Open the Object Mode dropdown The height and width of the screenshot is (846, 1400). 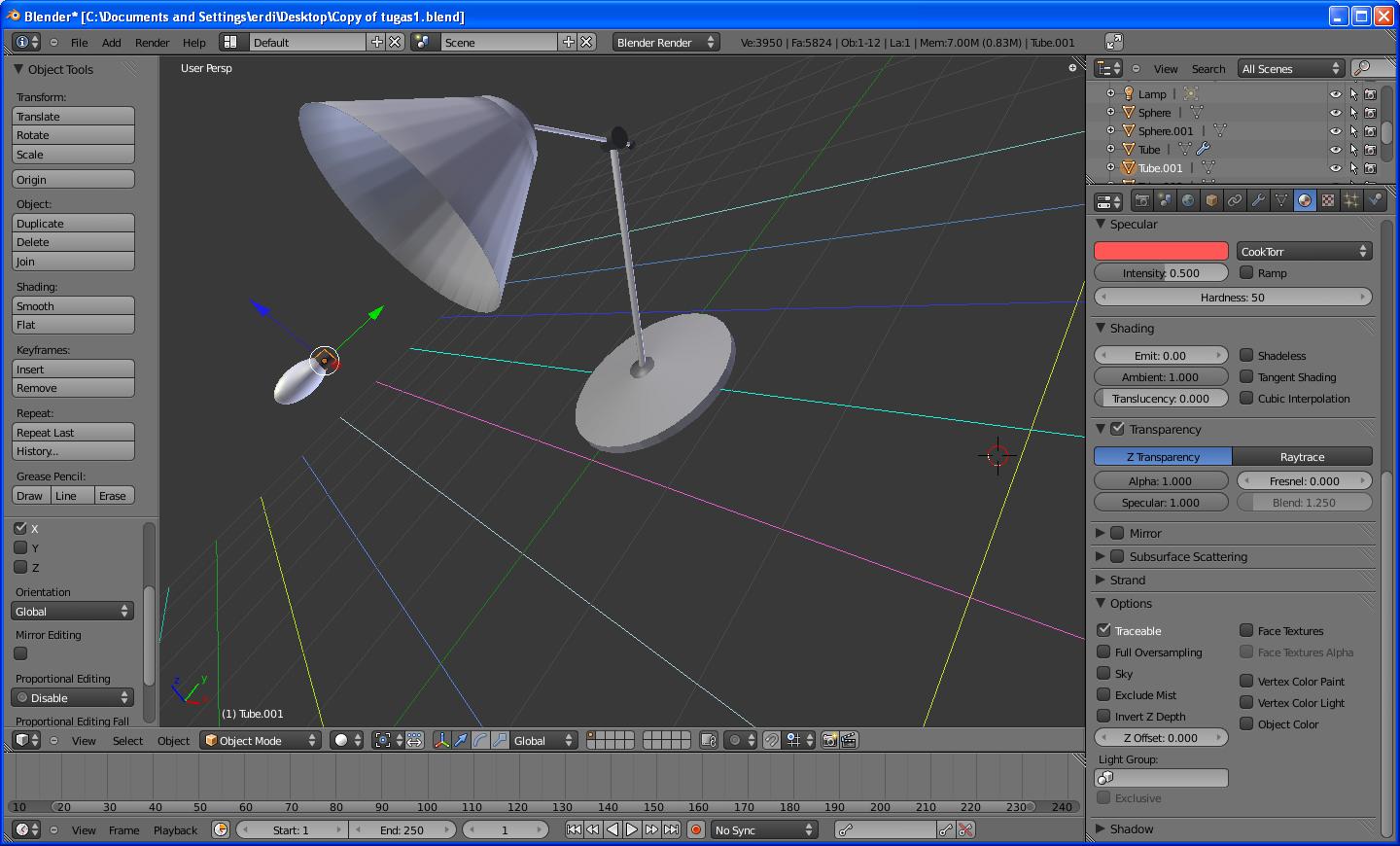[x=261, y=741]
